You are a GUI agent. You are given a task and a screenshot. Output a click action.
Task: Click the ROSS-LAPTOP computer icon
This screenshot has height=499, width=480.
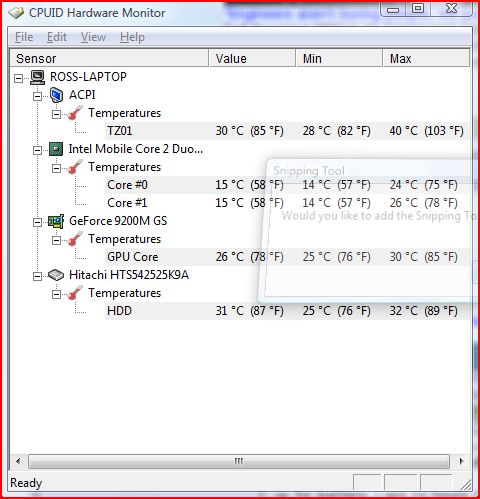38,77
